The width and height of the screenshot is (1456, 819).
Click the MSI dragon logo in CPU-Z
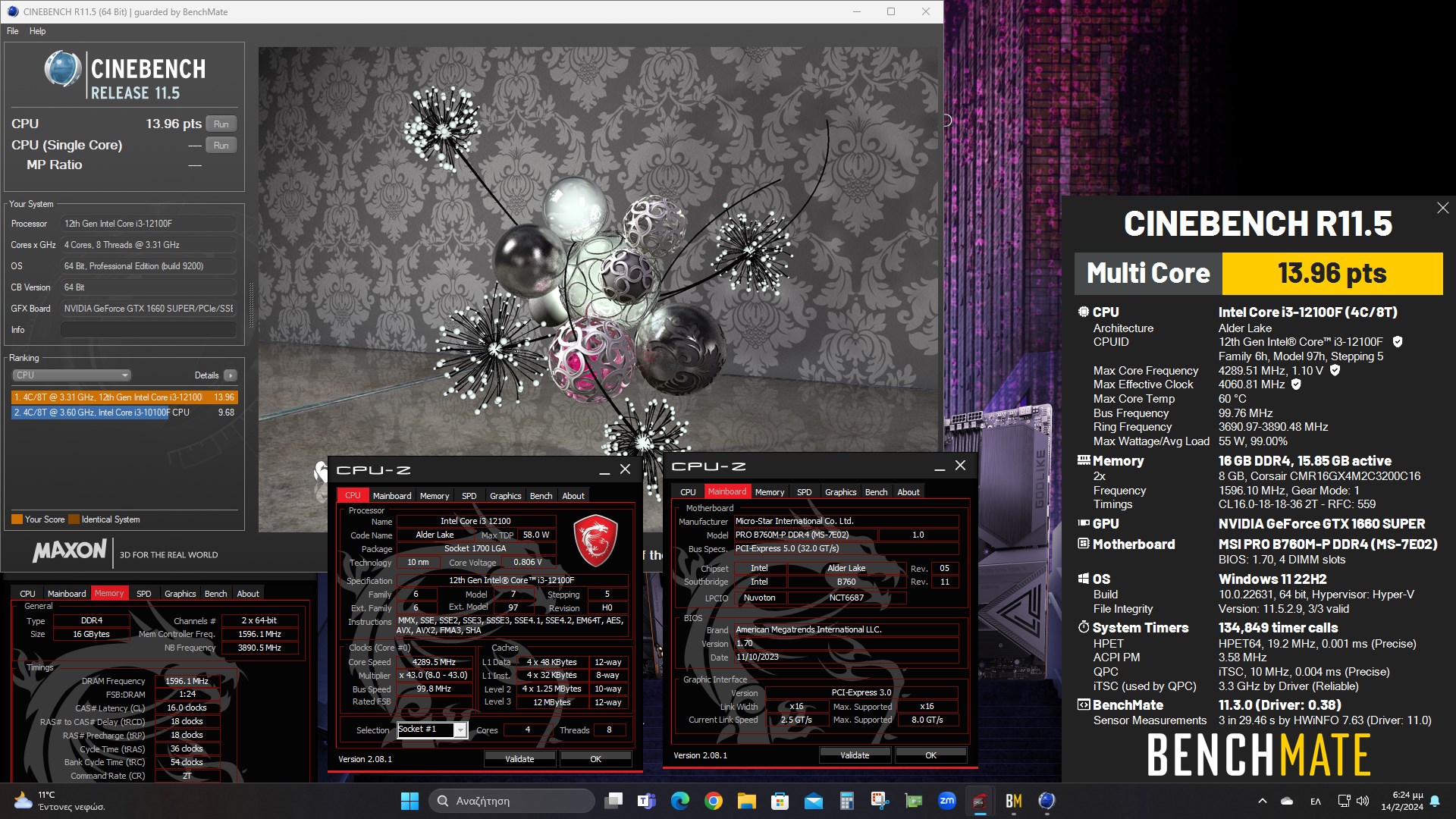click(x=595, y=541)
